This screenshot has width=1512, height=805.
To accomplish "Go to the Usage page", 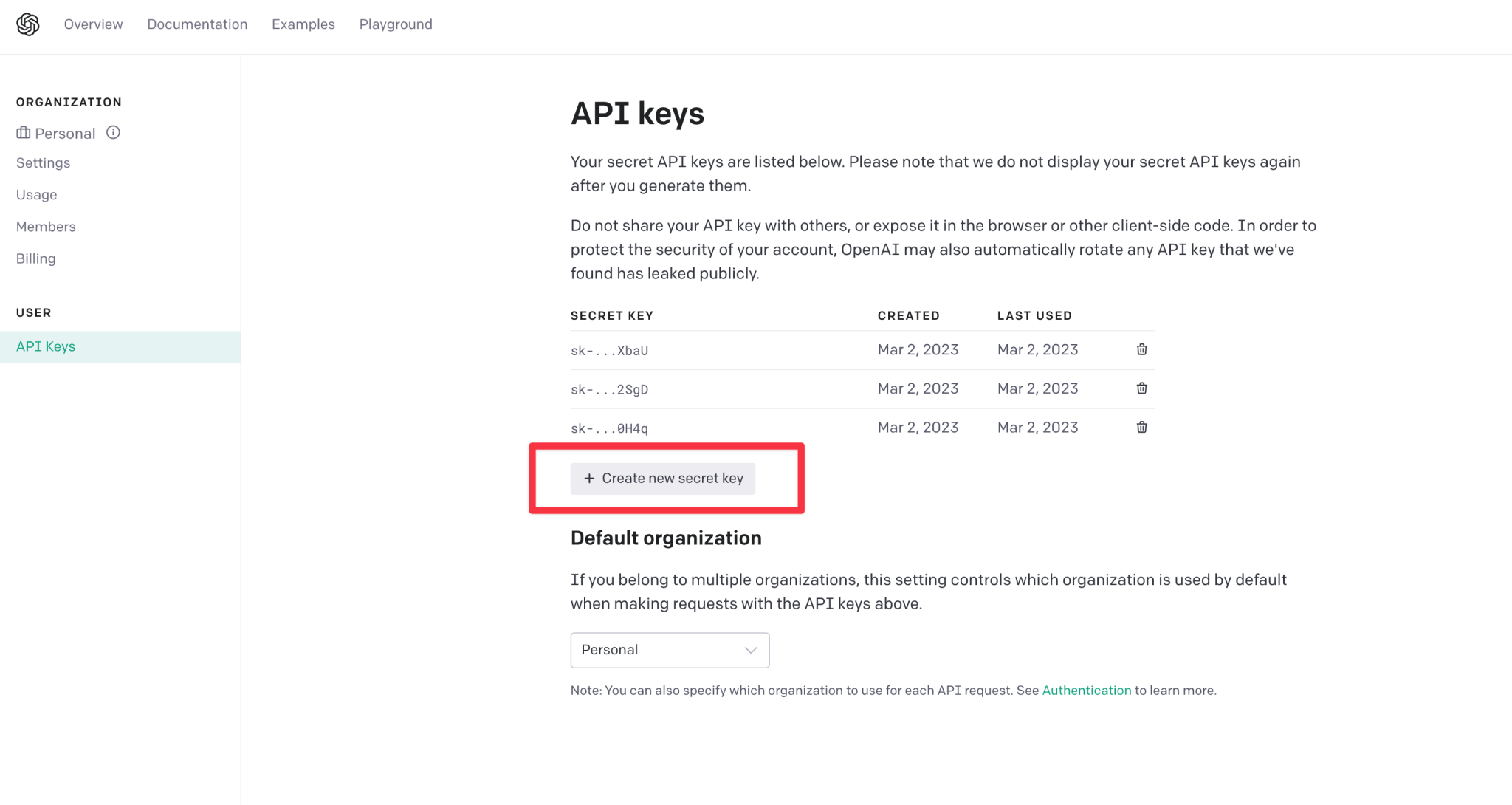I will 37,195.
